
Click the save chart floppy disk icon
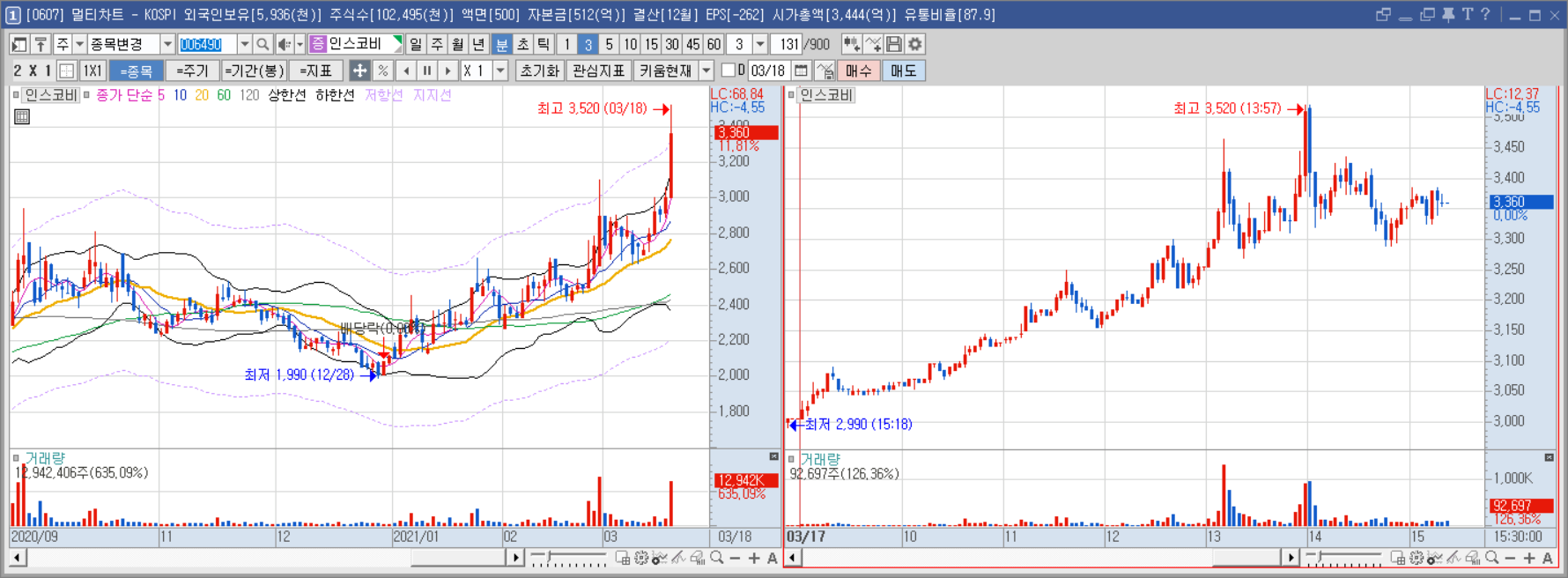coord(894,44)
